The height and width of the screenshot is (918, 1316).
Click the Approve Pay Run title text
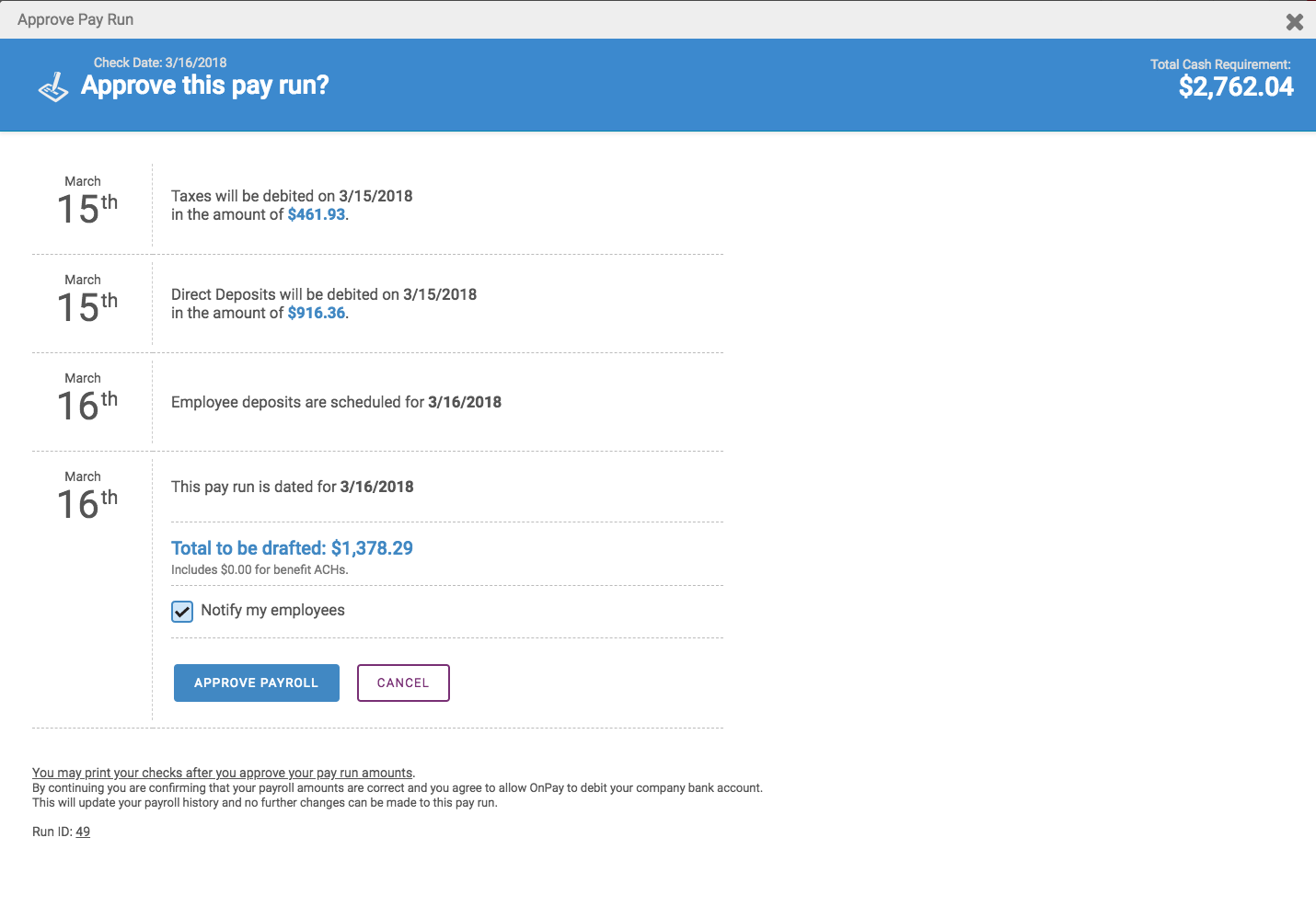[x=75, y=19]
